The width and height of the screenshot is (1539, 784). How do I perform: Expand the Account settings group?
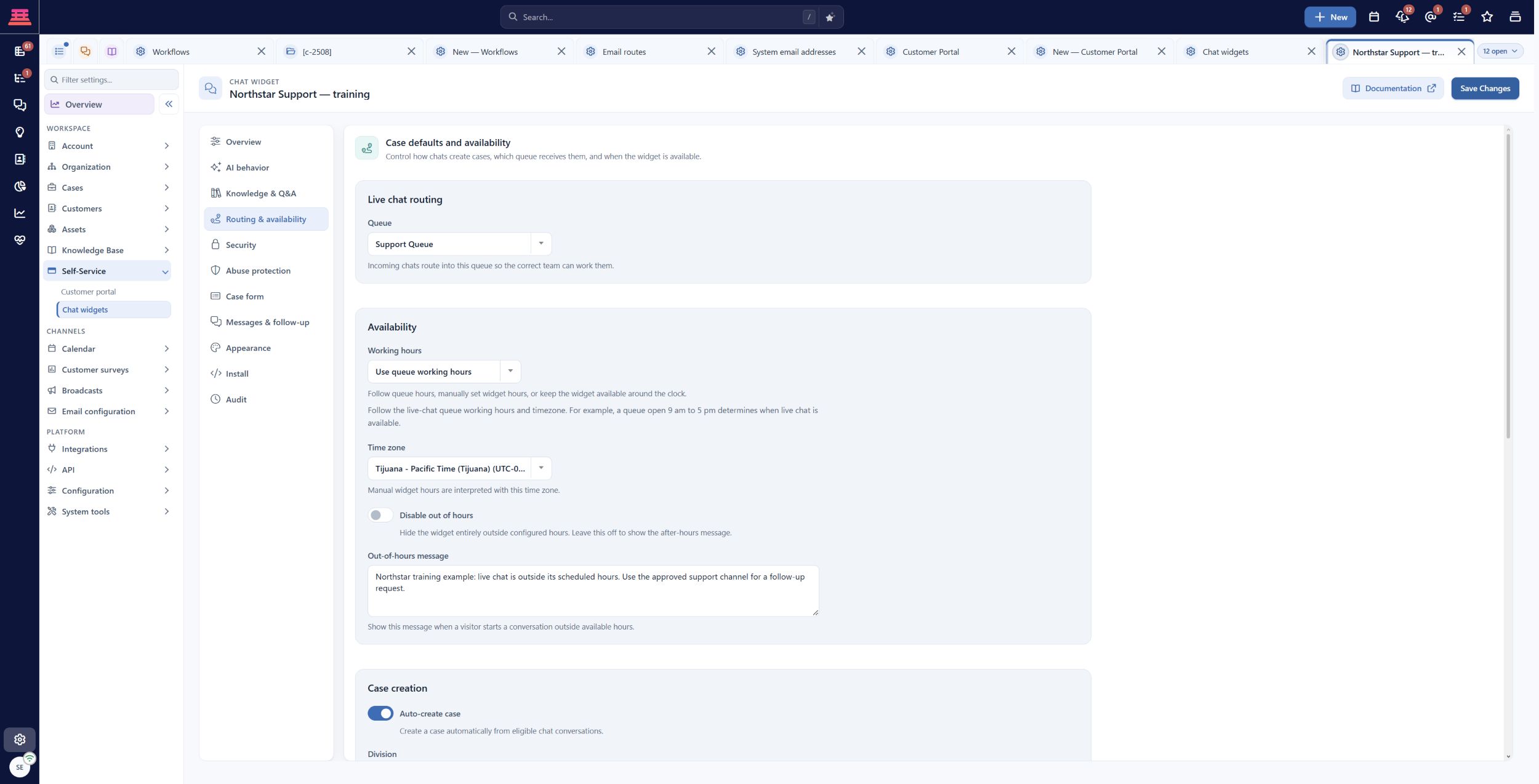108,146
